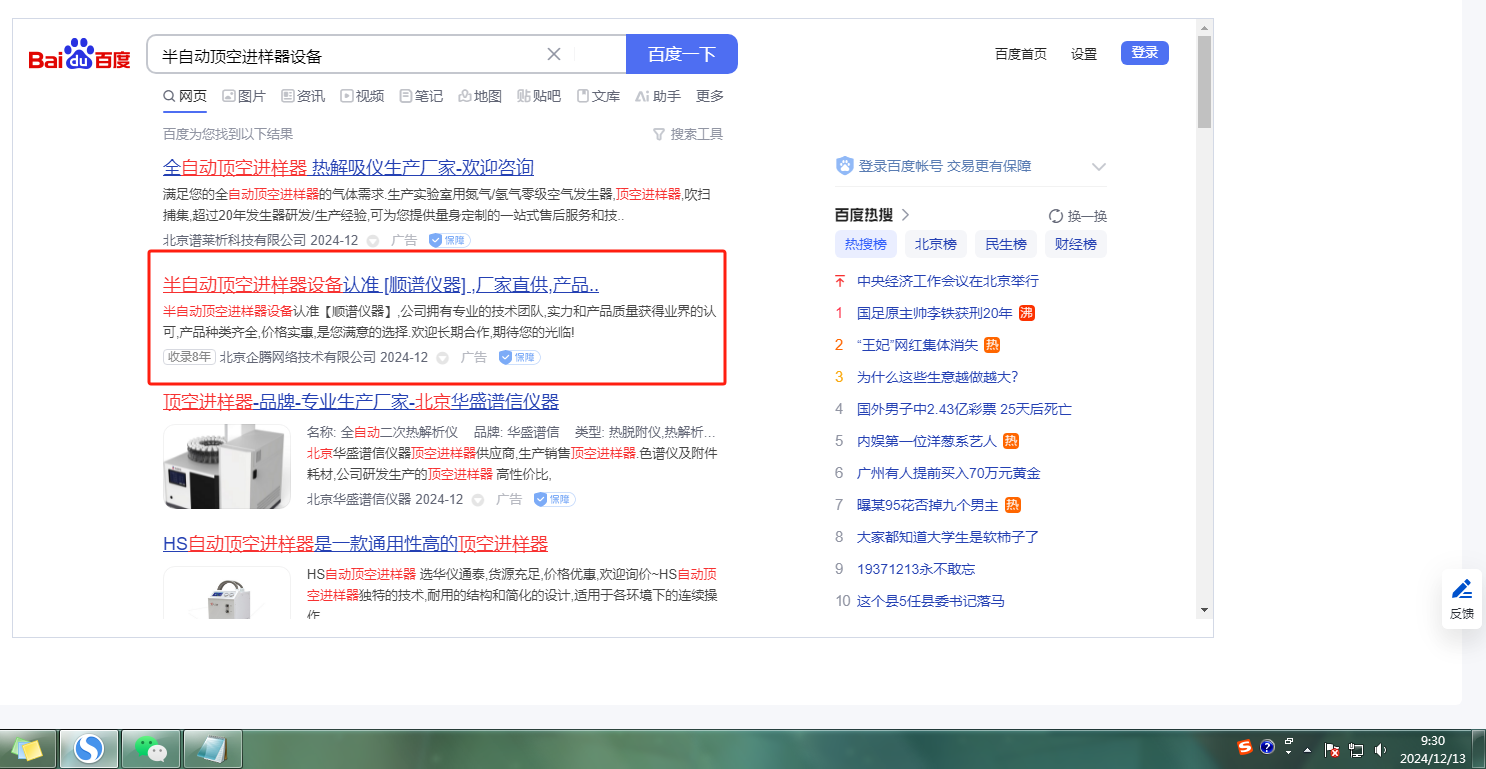Screen dimensions: 1486x769
Task: Expand the arrow beside 百度热搜 heading
Action: pos(906,215)
